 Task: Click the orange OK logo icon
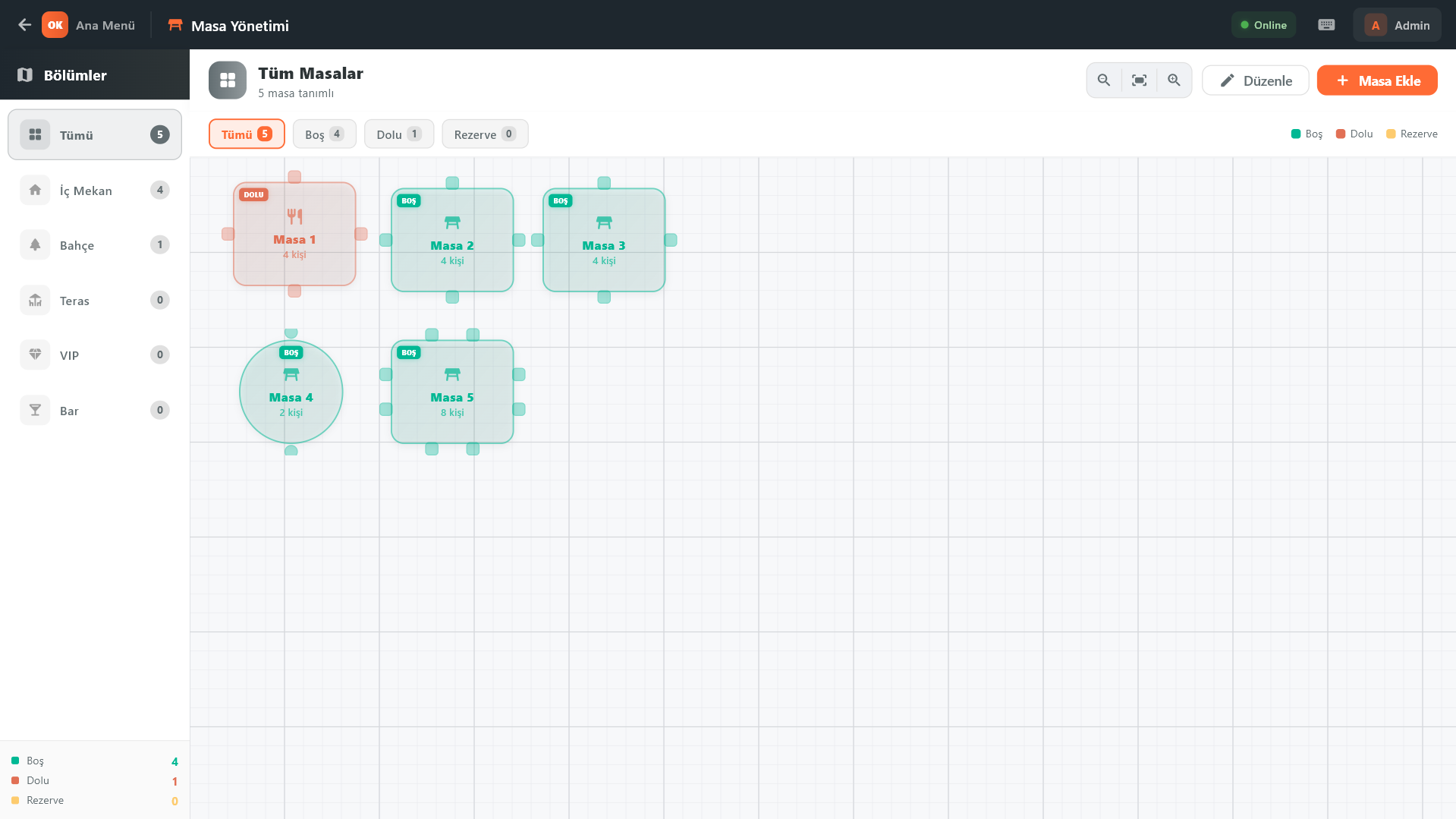(55, 25)
